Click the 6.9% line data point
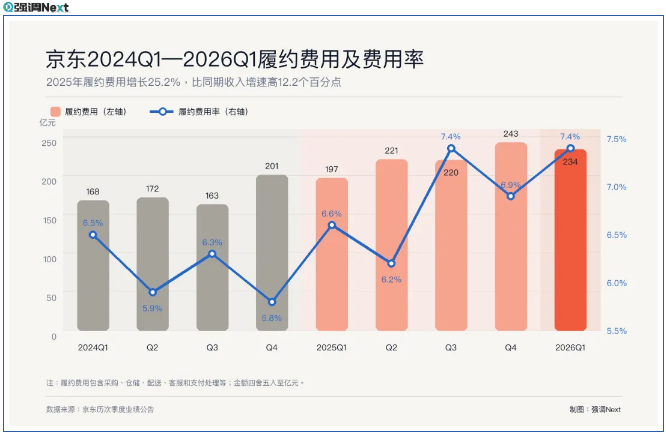The width and height of the screenshot is (666, 433). (511, 196)
